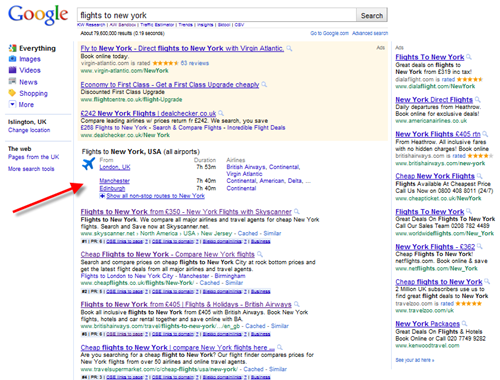
Task: Open Insights toolbar link
Action: (x=205, y=25)
